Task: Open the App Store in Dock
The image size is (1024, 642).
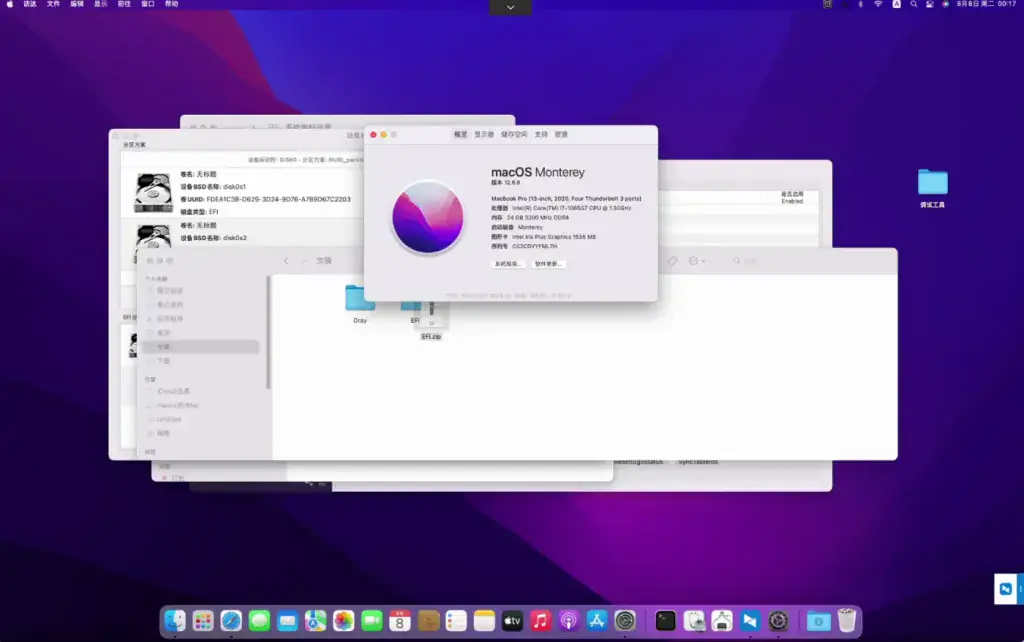Action: click(596, 620)
